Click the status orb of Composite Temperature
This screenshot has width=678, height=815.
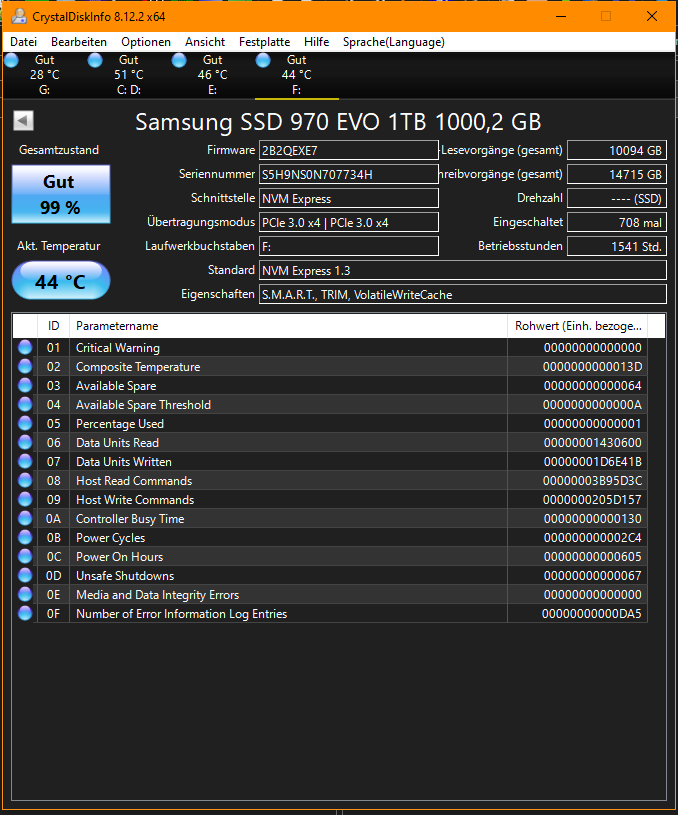click(x=25, y=366)
